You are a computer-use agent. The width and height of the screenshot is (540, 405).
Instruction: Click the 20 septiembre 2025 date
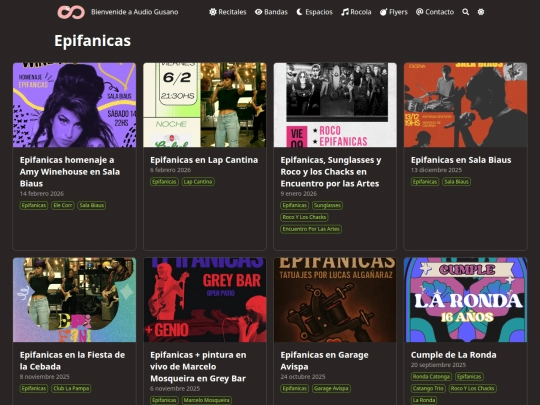pos(438,365)
